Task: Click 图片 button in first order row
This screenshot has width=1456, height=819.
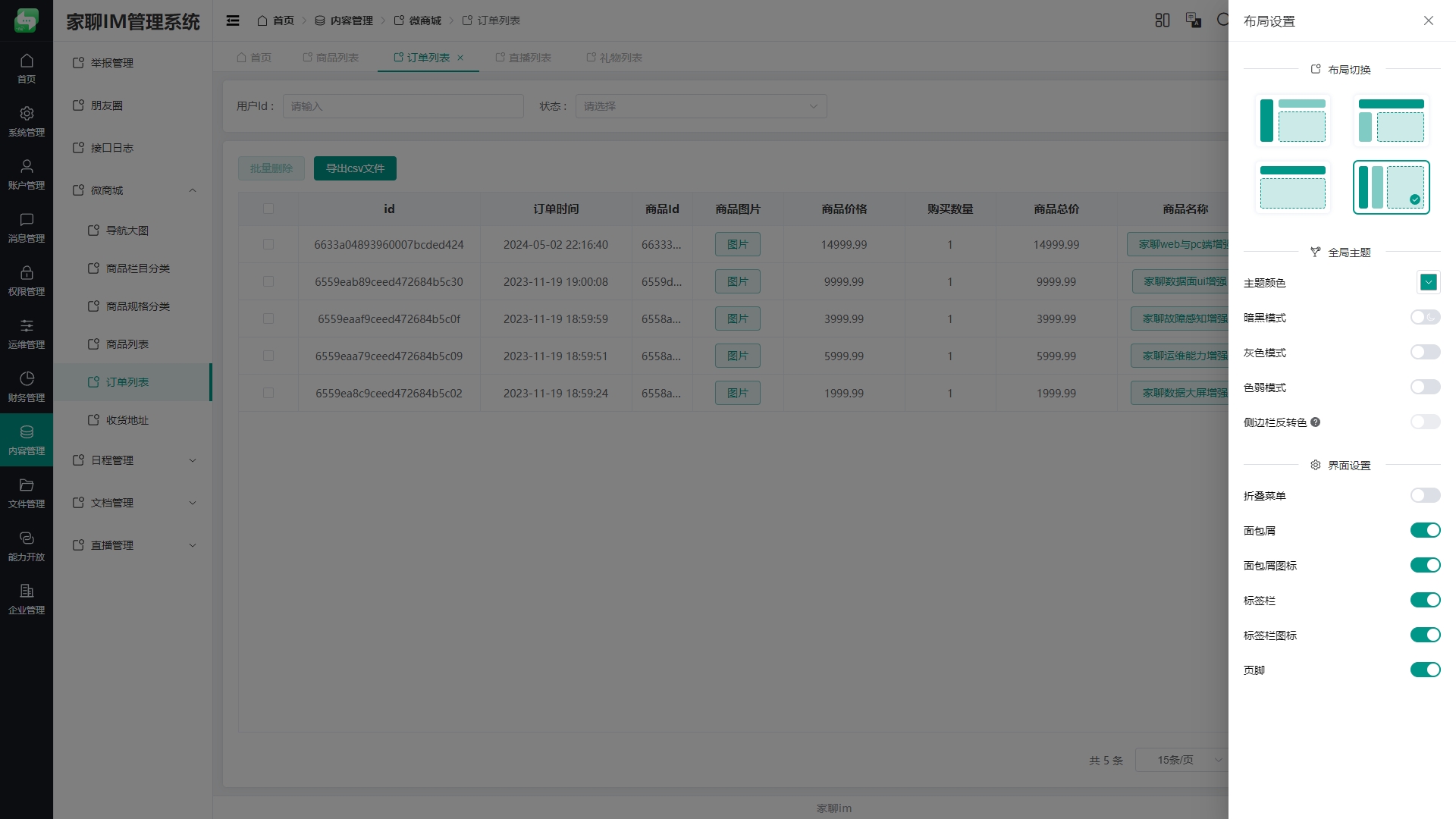Action: coord(737,245)
